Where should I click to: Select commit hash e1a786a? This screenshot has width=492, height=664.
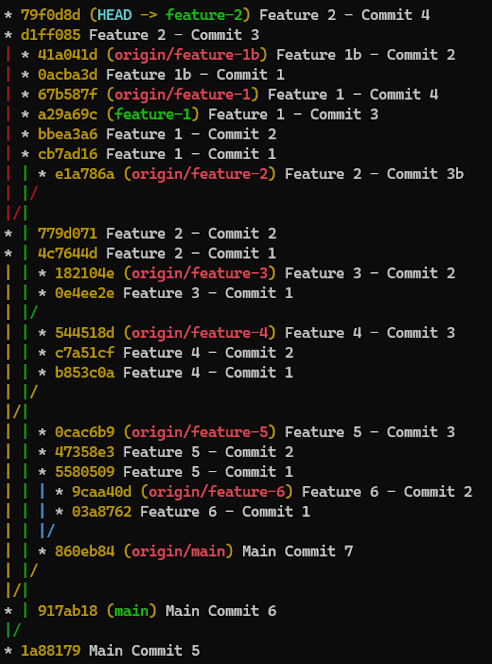pos(85,174)
